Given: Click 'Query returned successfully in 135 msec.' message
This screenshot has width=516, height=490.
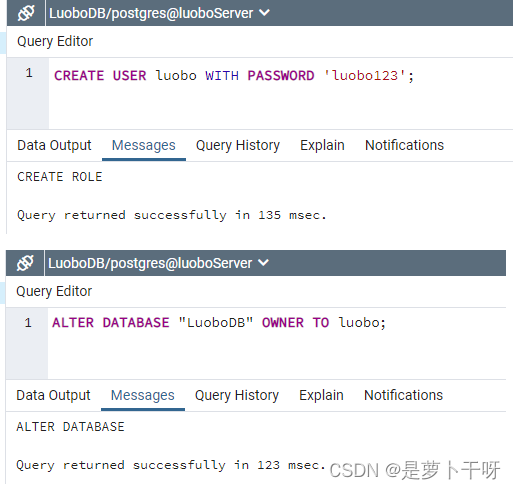Looking at the screenshot, I should click(x=172, y=215).
